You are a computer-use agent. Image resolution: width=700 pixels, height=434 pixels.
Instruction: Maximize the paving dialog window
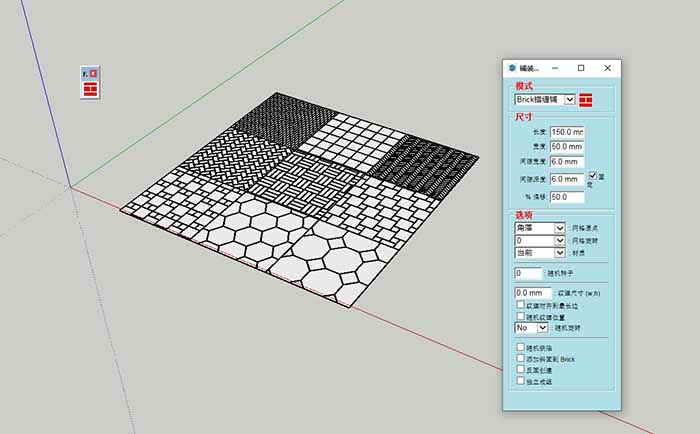coord(581,68)
